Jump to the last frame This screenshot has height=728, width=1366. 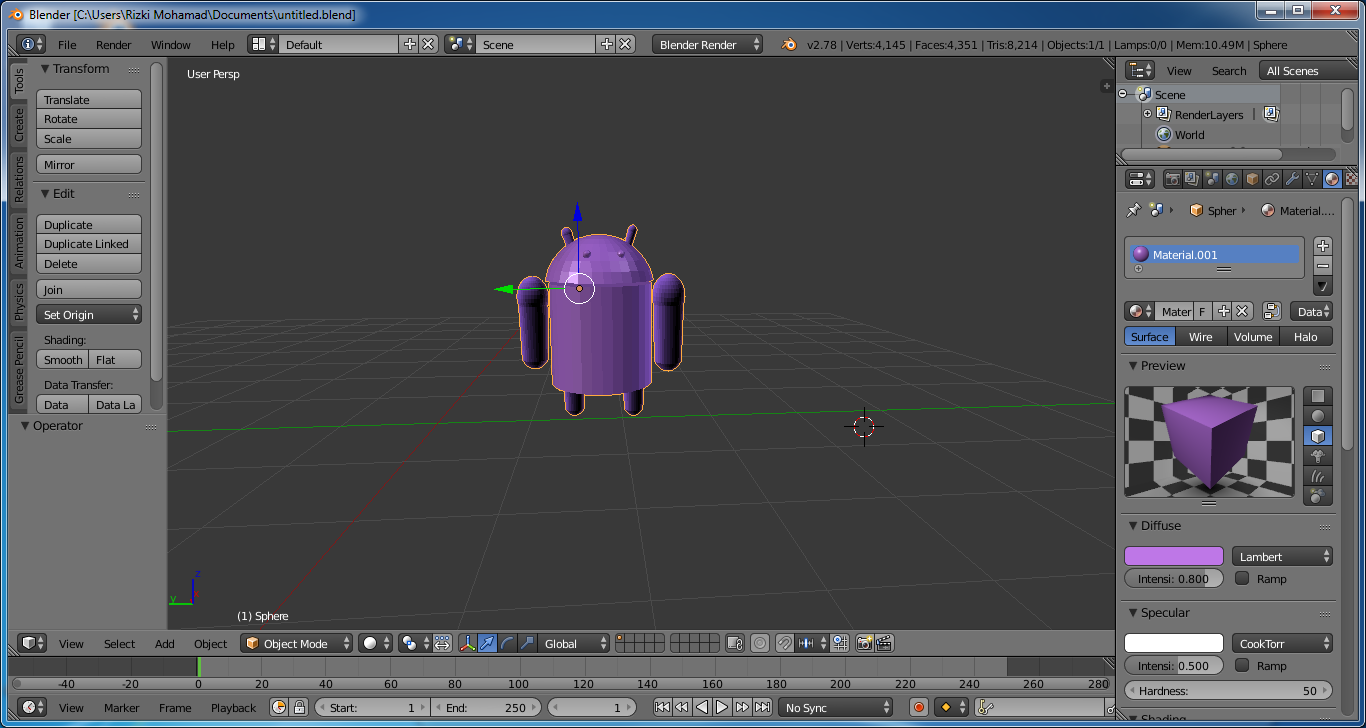click(x=762, y=707)
